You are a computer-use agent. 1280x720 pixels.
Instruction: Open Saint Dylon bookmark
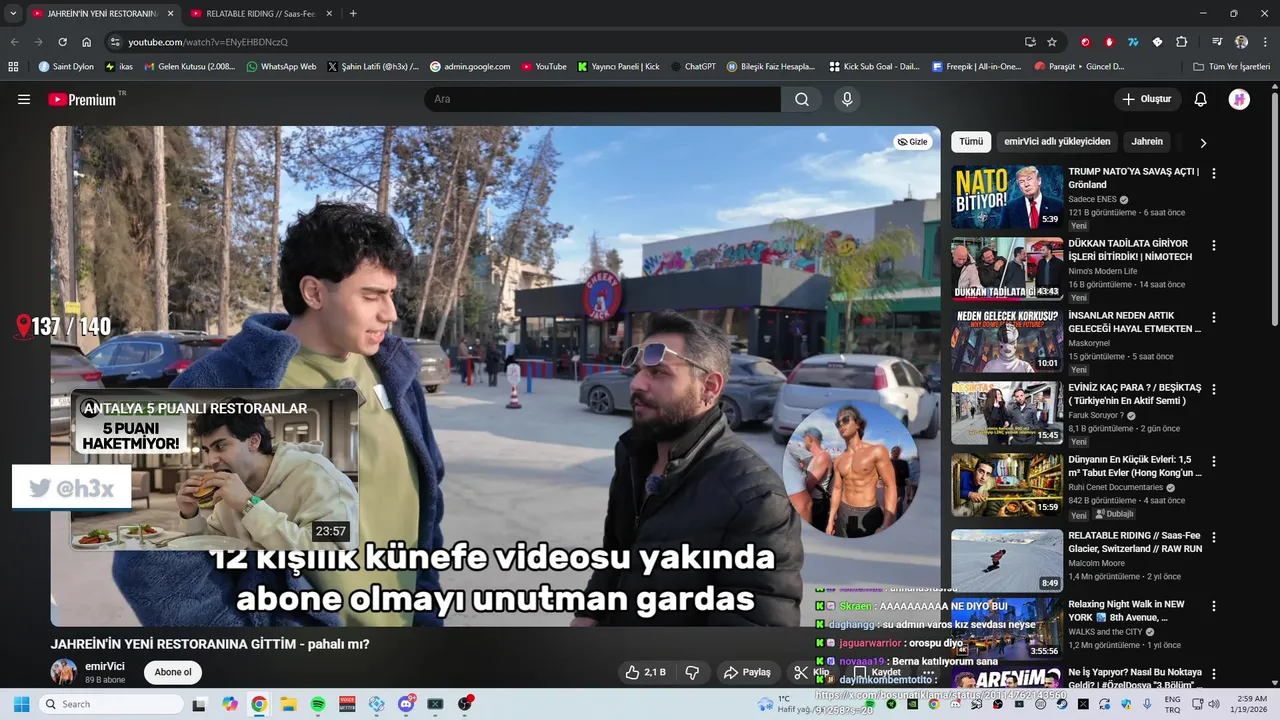pyautogui.click(x=66, y=66)
